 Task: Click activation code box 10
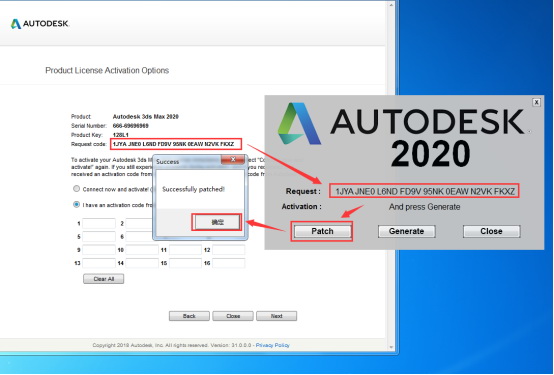(x=142, y=250)
